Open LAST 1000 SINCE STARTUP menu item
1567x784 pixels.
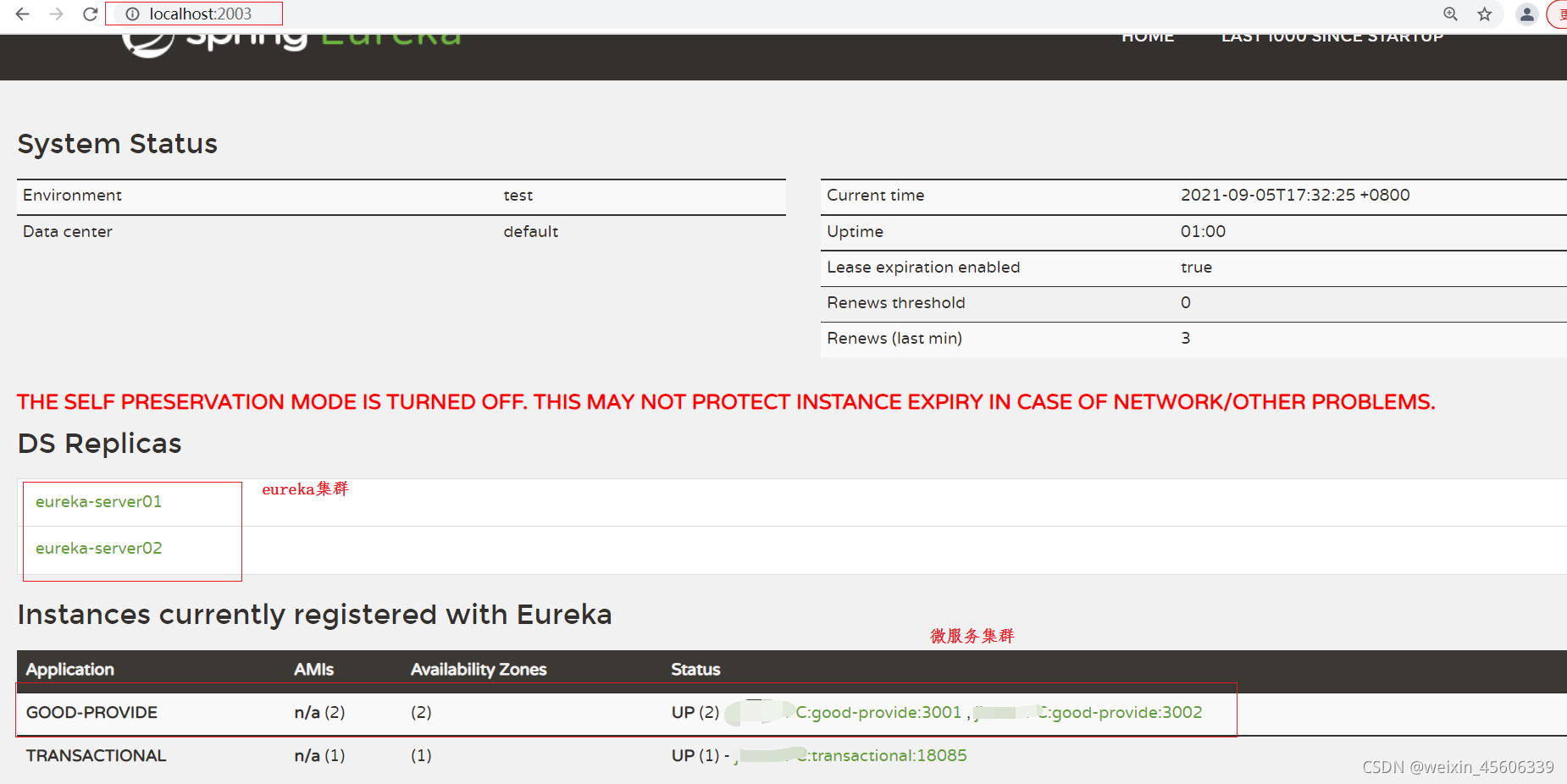1332,37
